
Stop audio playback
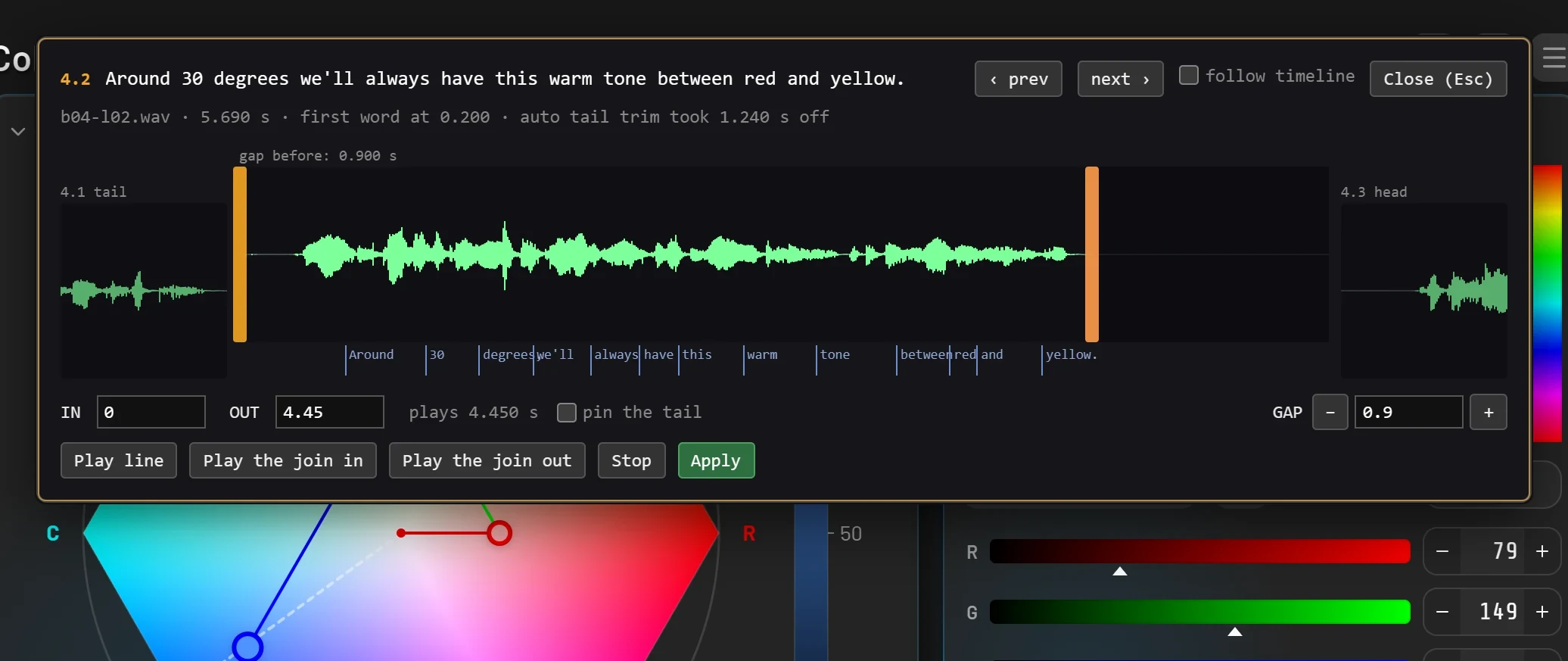point(632,460)
